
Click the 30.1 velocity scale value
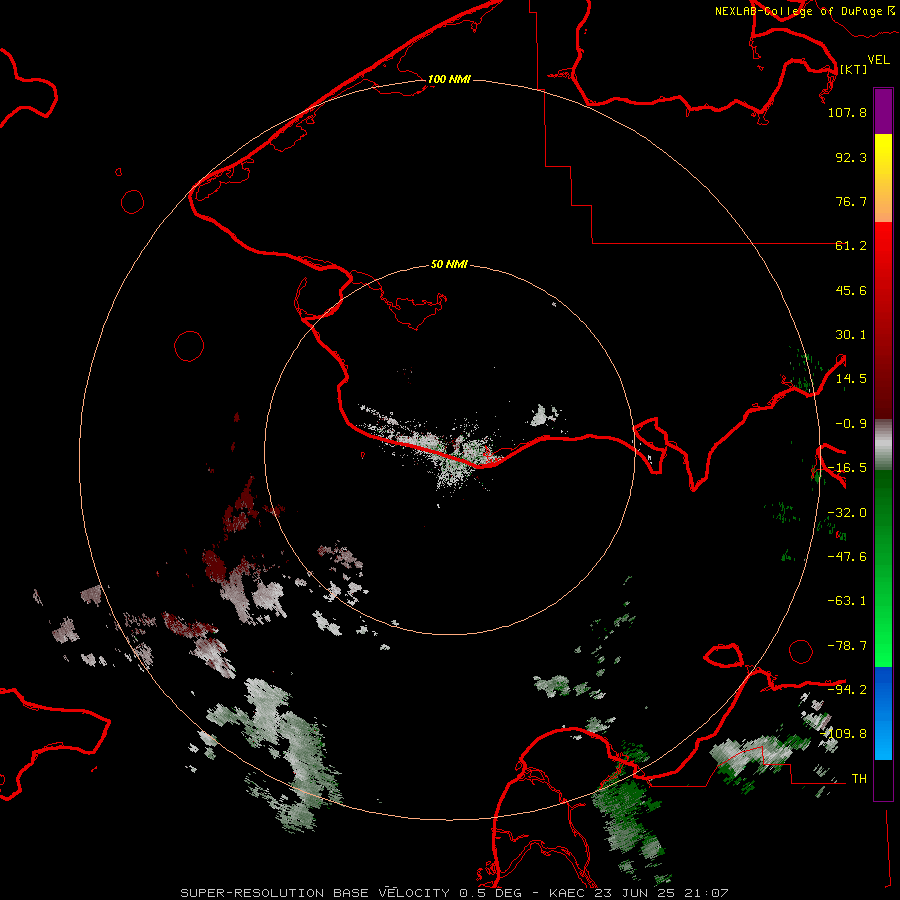click(x=851, y=335)
